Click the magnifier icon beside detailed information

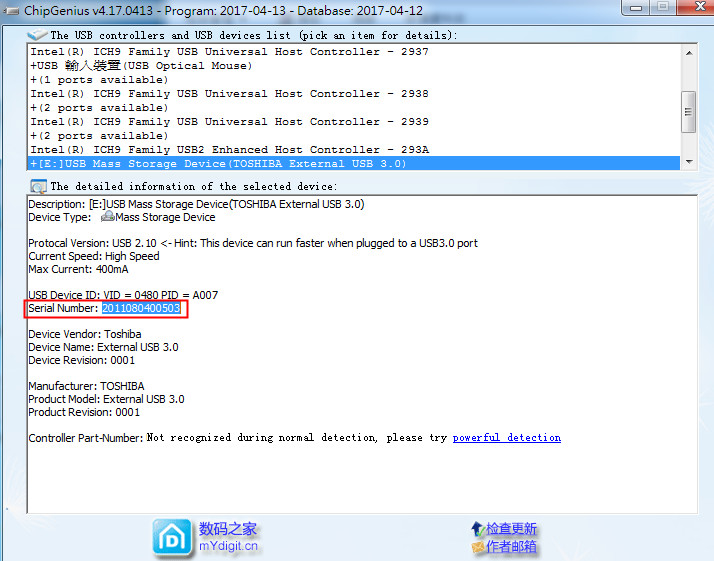38,186
